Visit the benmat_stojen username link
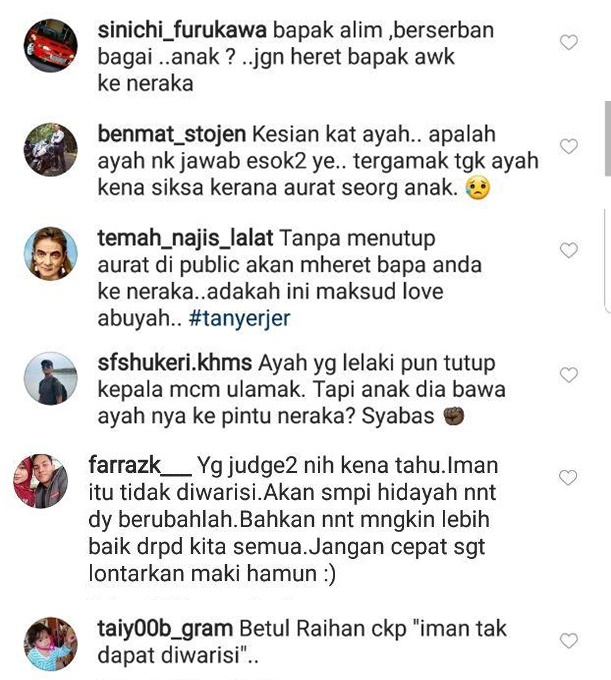This screenshot has height=680, width=611. (172, 134)
